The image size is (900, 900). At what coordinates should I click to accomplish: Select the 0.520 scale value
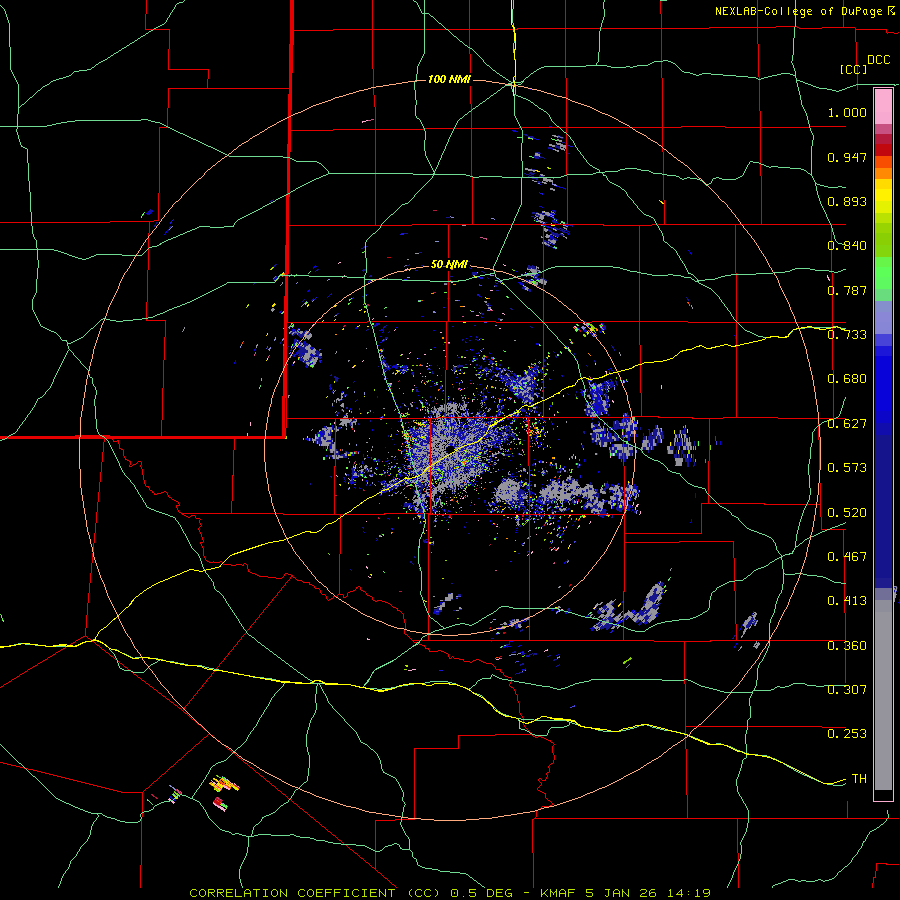click(847, 512)
